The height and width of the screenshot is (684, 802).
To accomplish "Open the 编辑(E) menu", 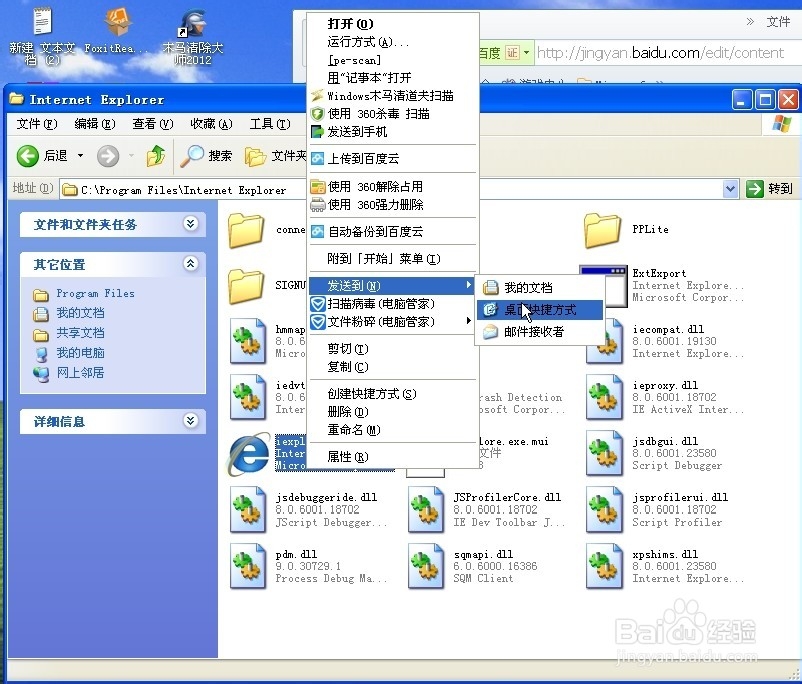I will 95,124.
